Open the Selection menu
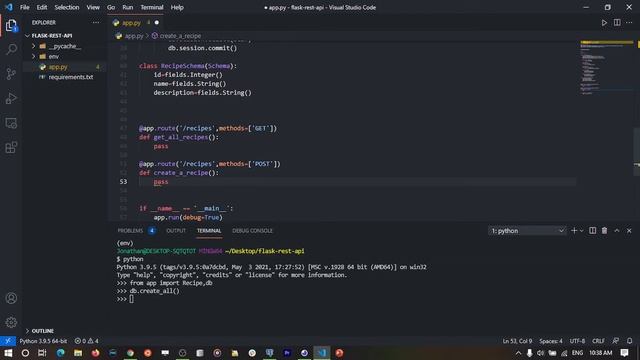The image size is (640, 360). 67,7
